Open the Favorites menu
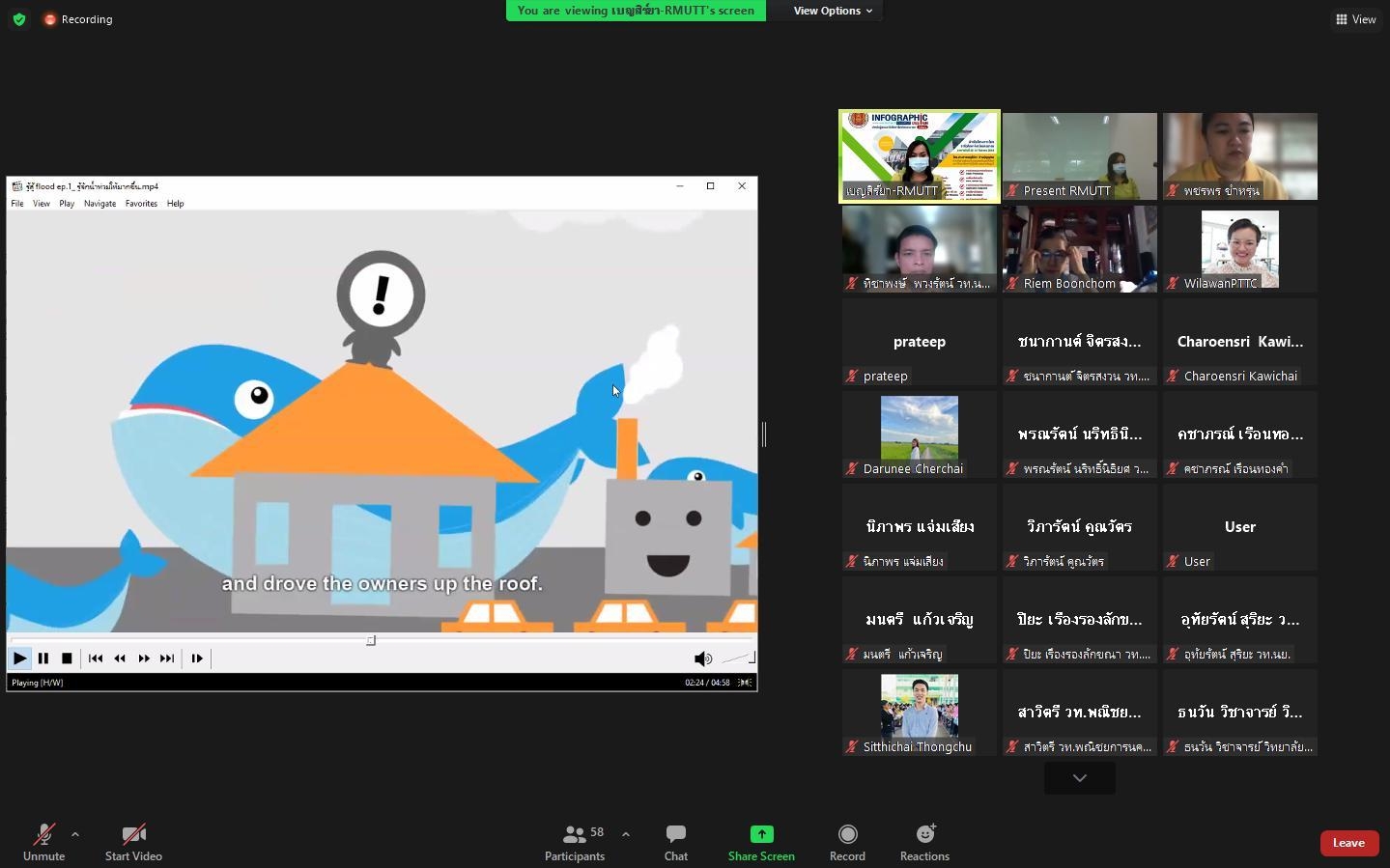 (141, 204)
